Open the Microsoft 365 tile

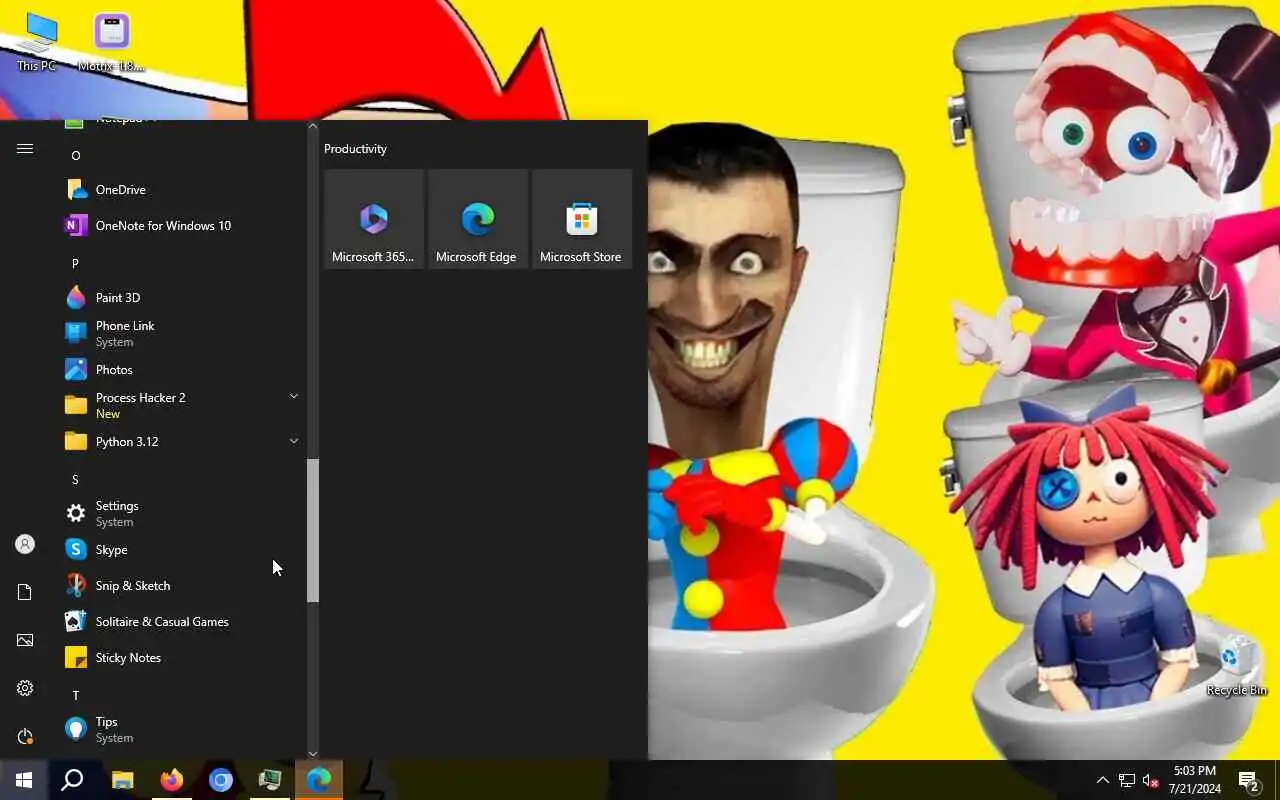click(x=374, y=219)
